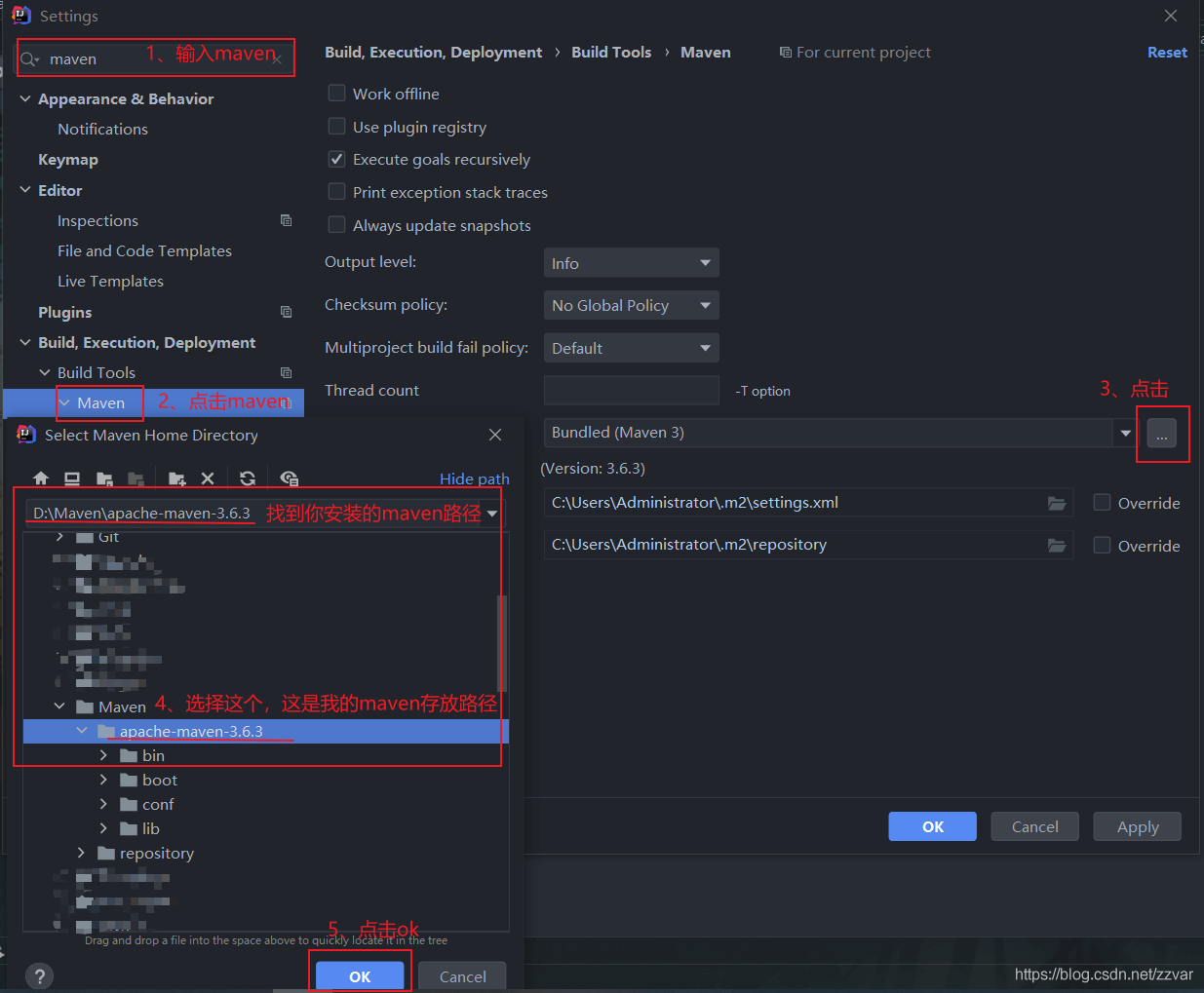Close the Select Maven Home Directory dialog
Viewport: 1204px width, 993px height.
[495, 435]
